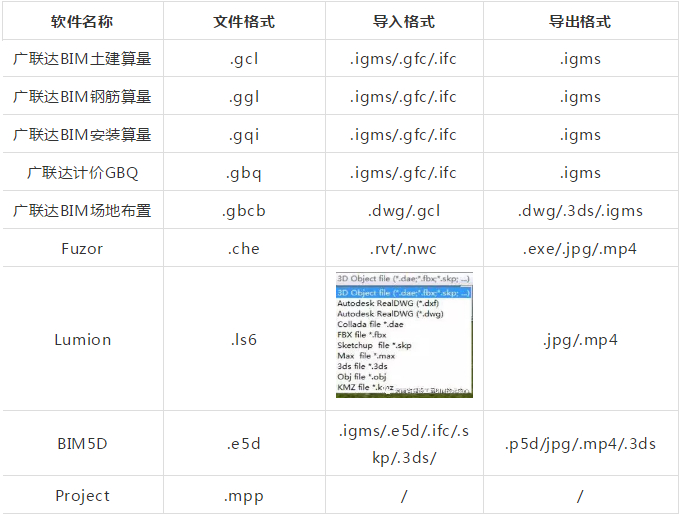Screen dimensions: 683x515
Task: Click the .gbcb file format cell
Action: [x=244, y=211]
